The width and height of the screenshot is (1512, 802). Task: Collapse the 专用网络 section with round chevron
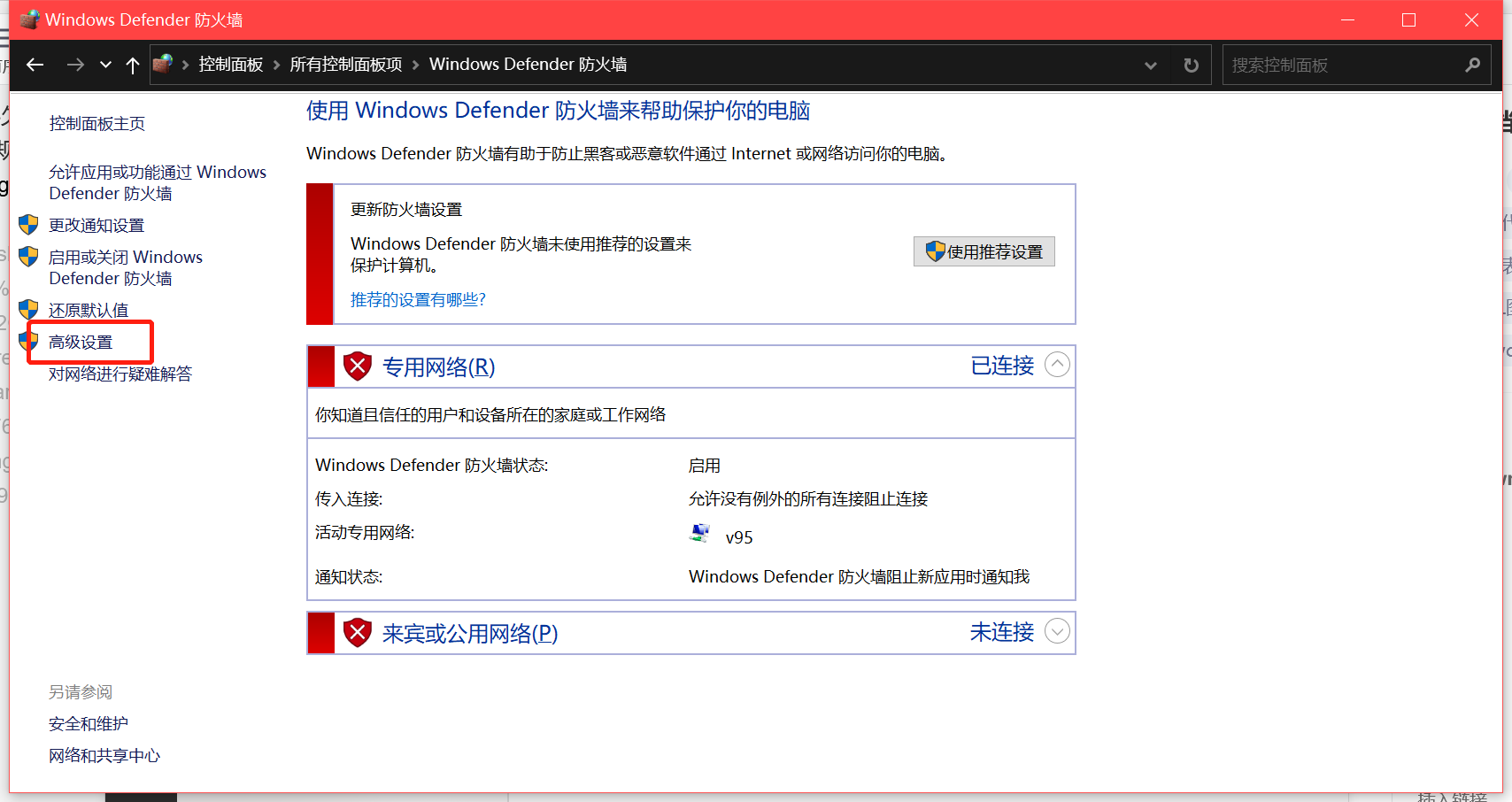[1058, 365]
